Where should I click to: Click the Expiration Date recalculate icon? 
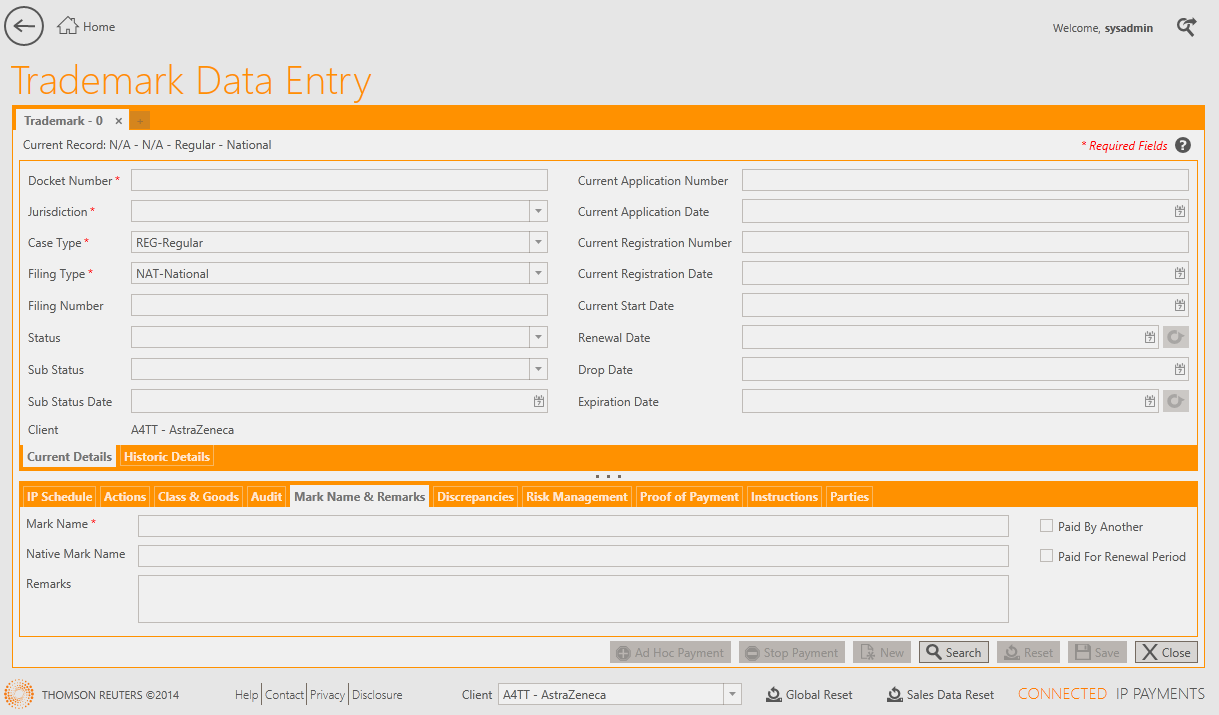coord(1176,402)
